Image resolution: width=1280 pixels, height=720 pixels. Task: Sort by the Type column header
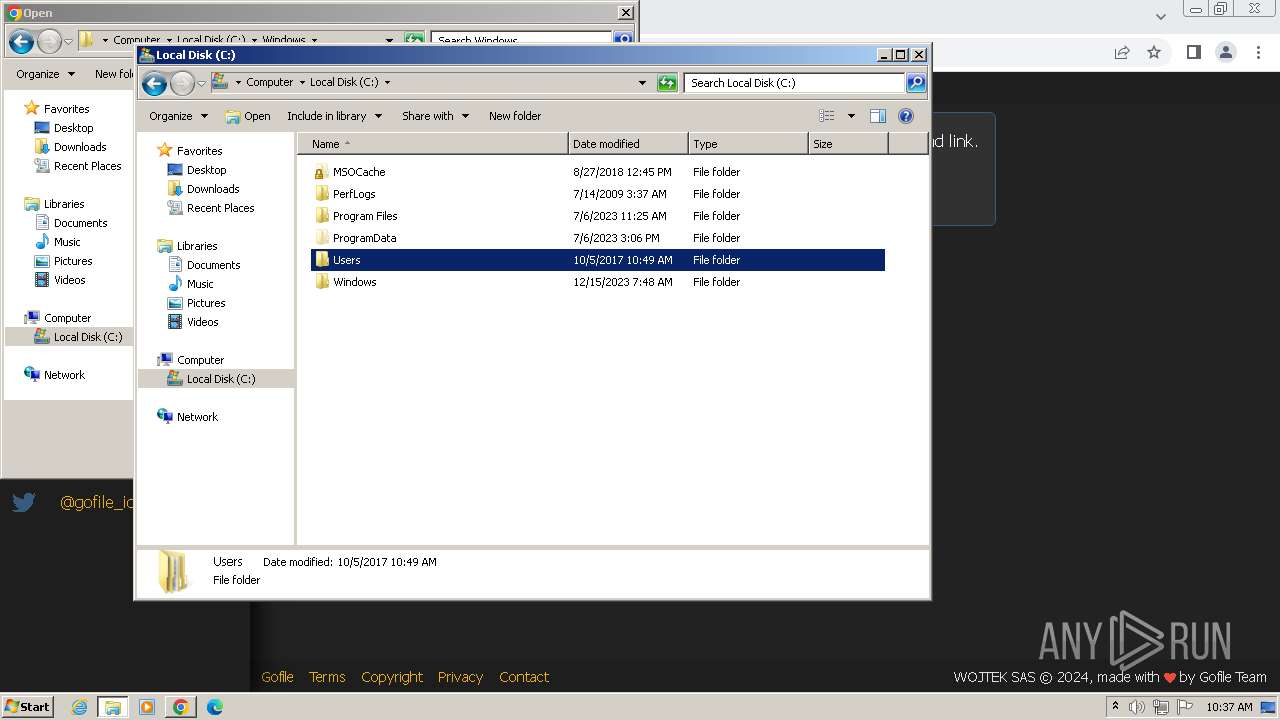[x=748, y=144]
